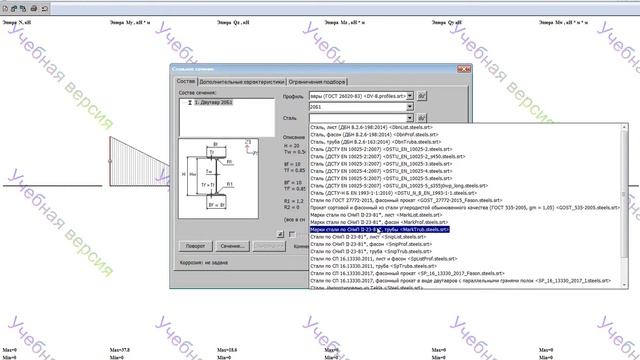Open the 20Б1 profile size dropdown arrow
Viewport: 640px width, 360px height.
click(x=410, y=107)
